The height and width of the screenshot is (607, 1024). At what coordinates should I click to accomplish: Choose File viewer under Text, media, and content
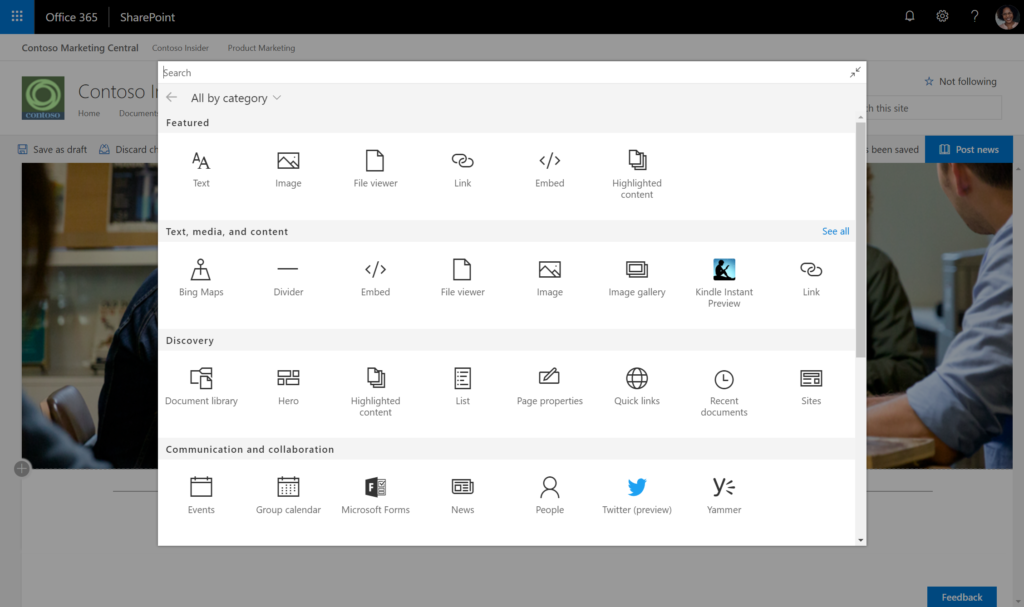click(462, 278)
